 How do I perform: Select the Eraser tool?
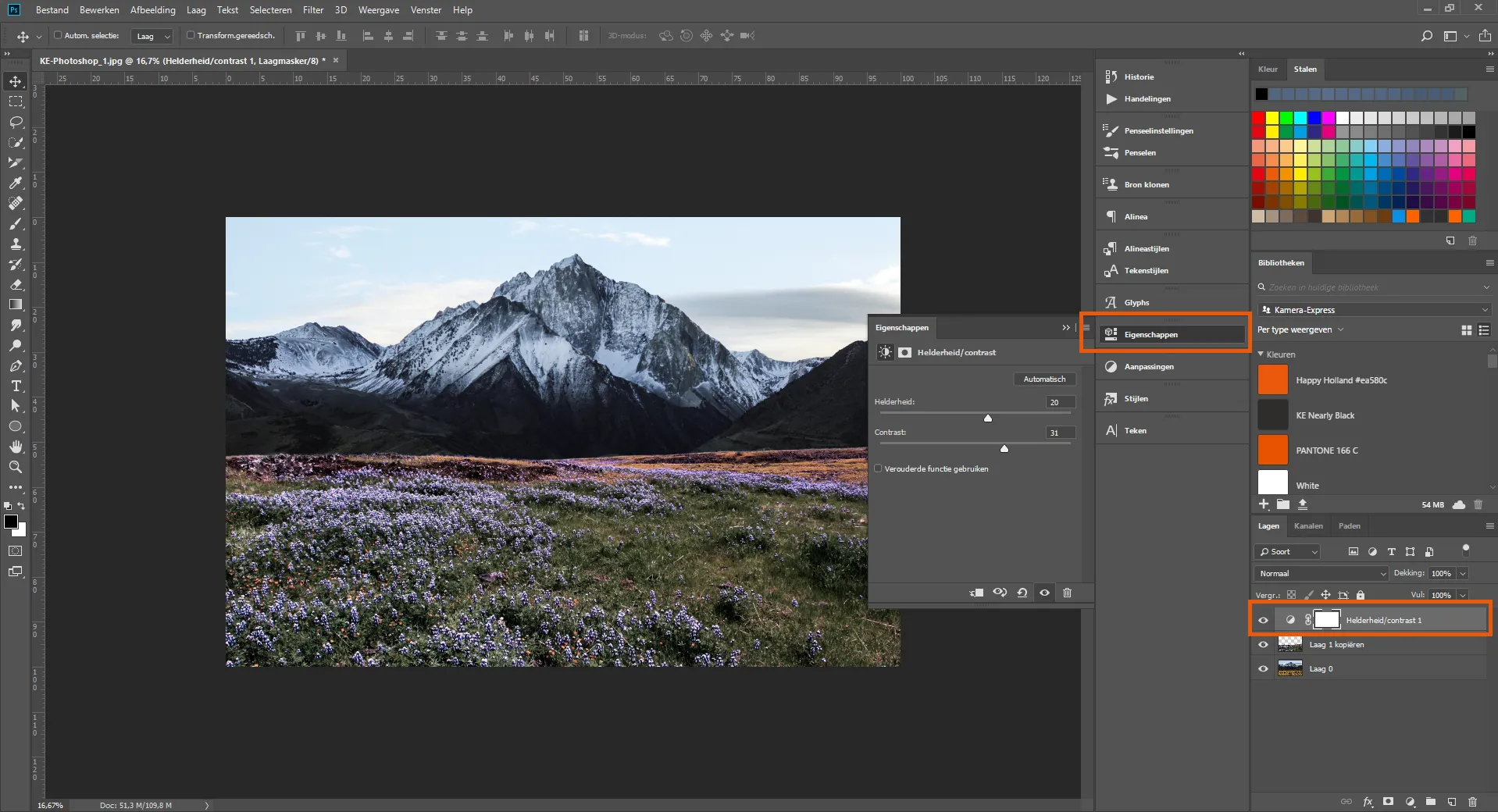16,284
